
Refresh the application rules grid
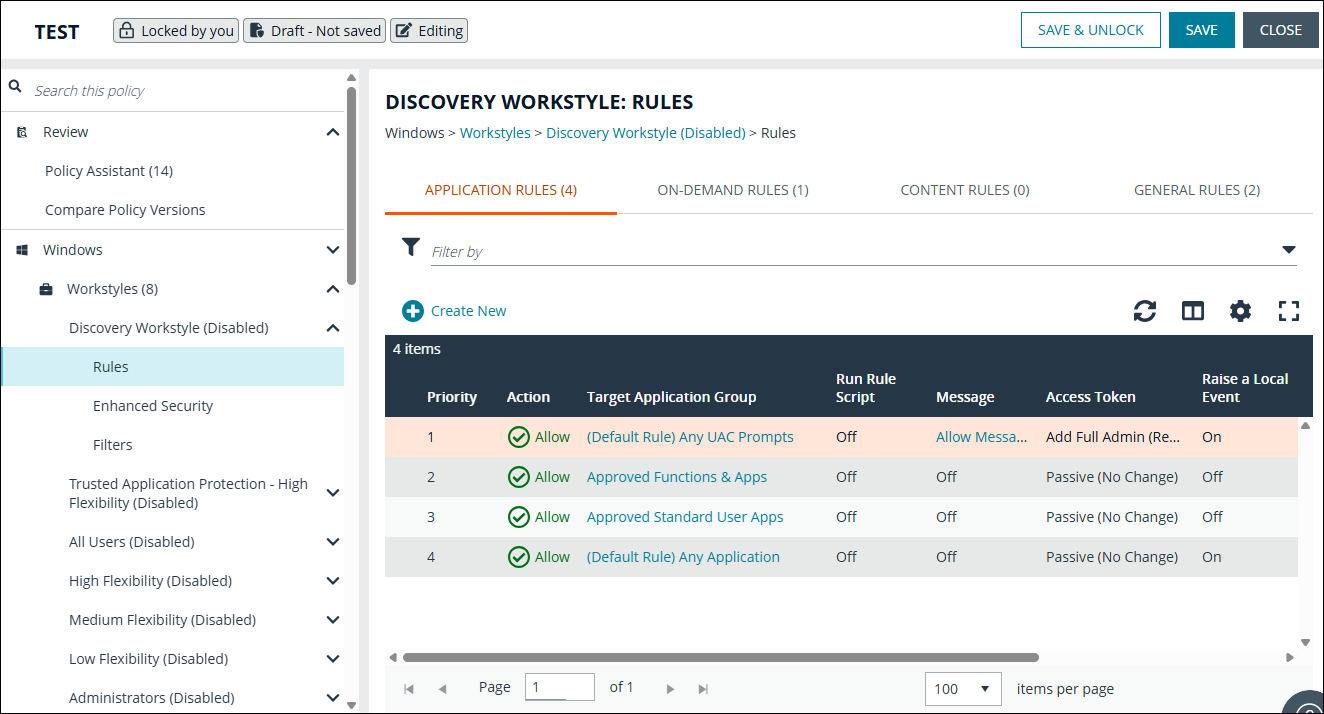point(1144,311)
